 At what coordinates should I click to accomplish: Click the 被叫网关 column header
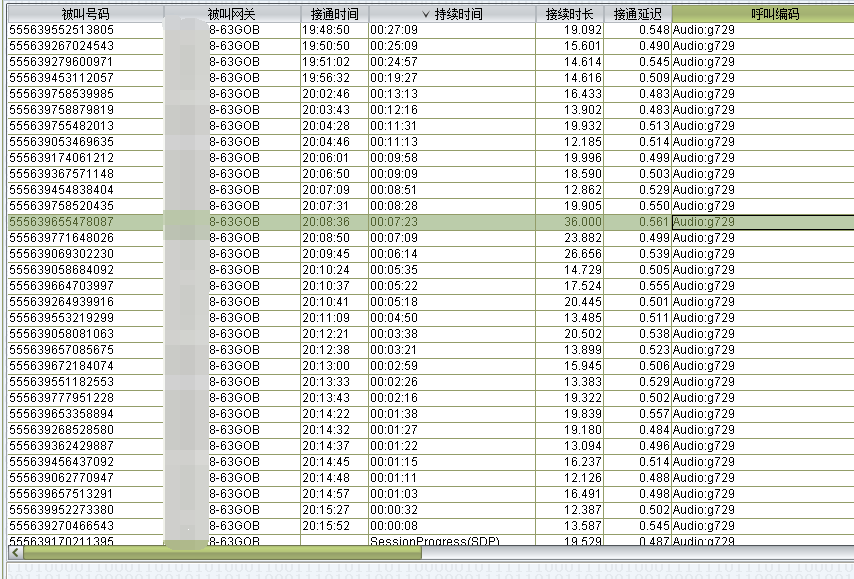232,14
